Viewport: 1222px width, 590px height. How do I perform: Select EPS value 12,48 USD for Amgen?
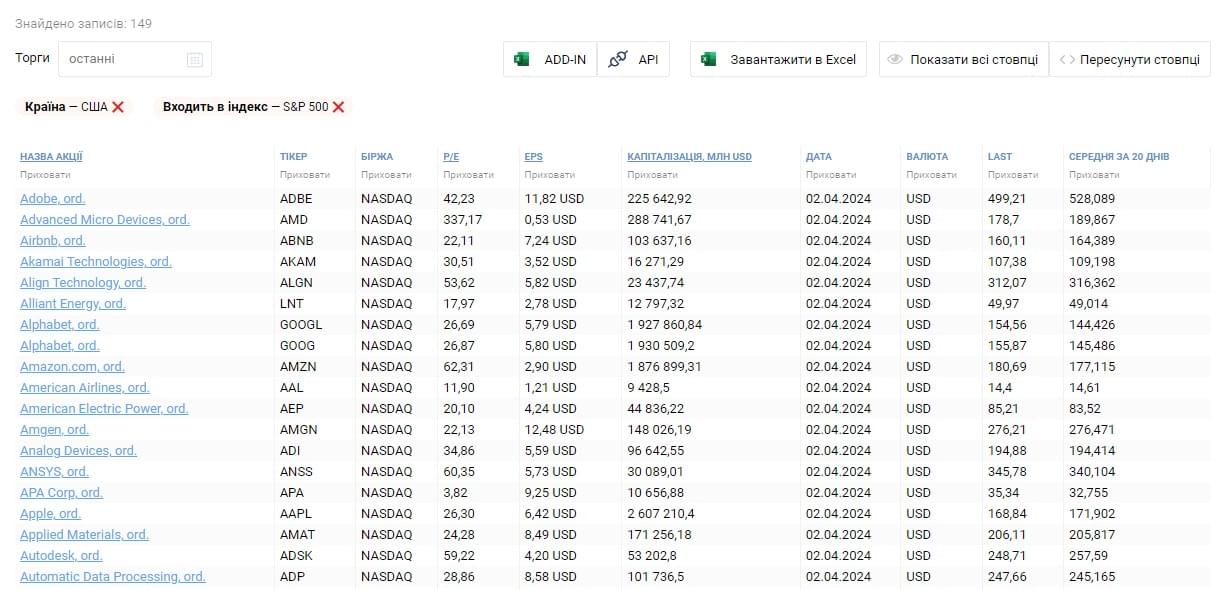[x=554, y=429]
